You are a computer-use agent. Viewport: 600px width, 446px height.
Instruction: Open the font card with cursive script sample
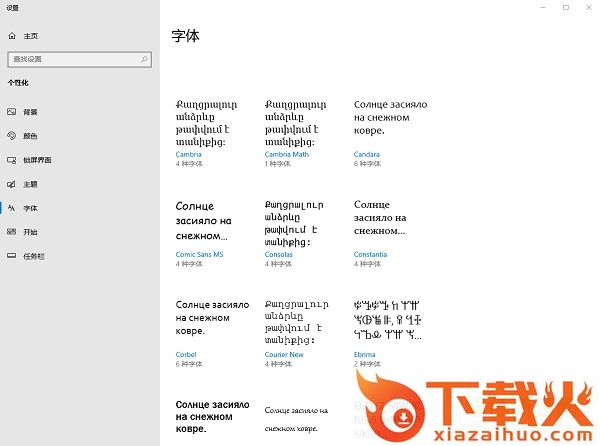(x=296, y=420)
